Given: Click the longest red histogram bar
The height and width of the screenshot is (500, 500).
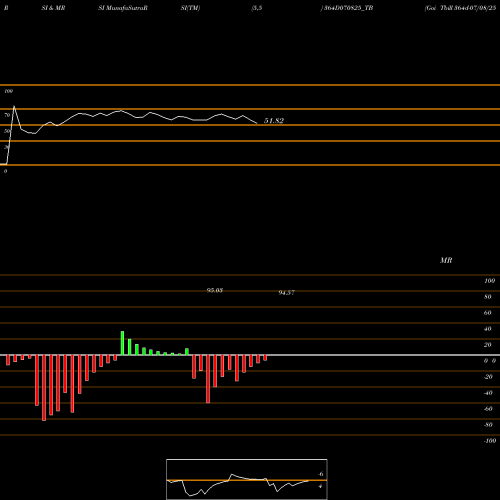Looking at the screenshot, I should click(x=44, y=388).
